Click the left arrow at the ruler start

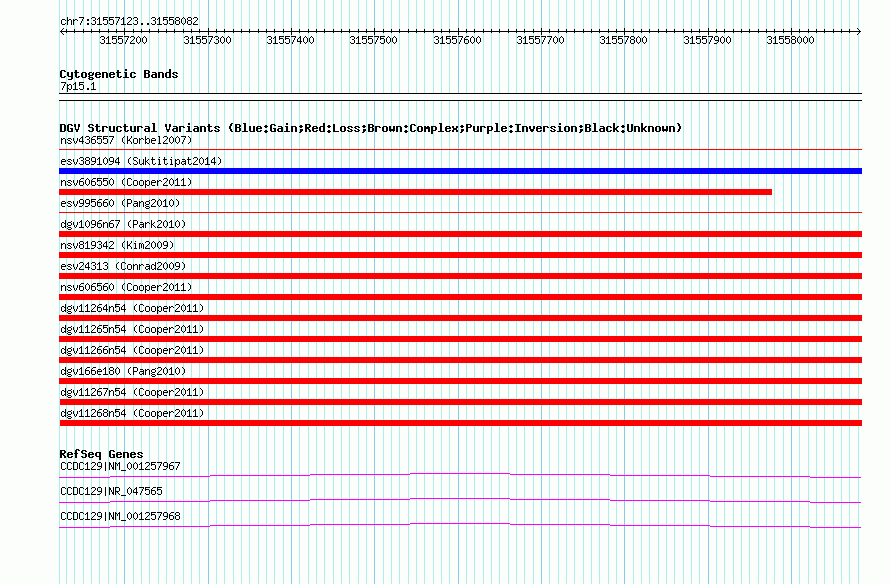[62, 32]
